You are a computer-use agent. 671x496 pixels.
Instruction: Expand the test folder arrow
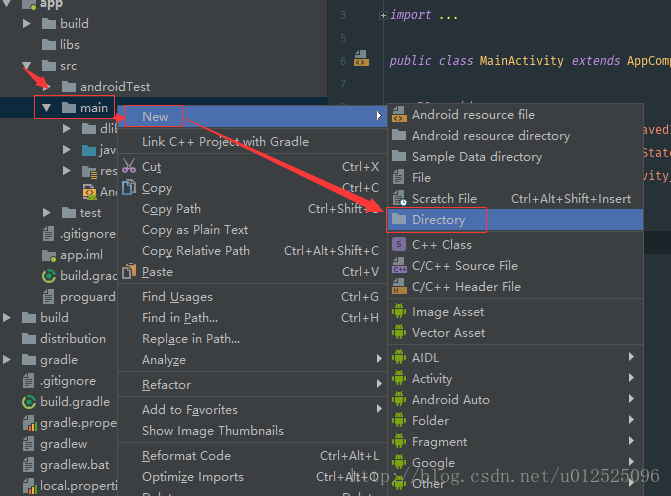pyautogui.click(x=47, y=213)
